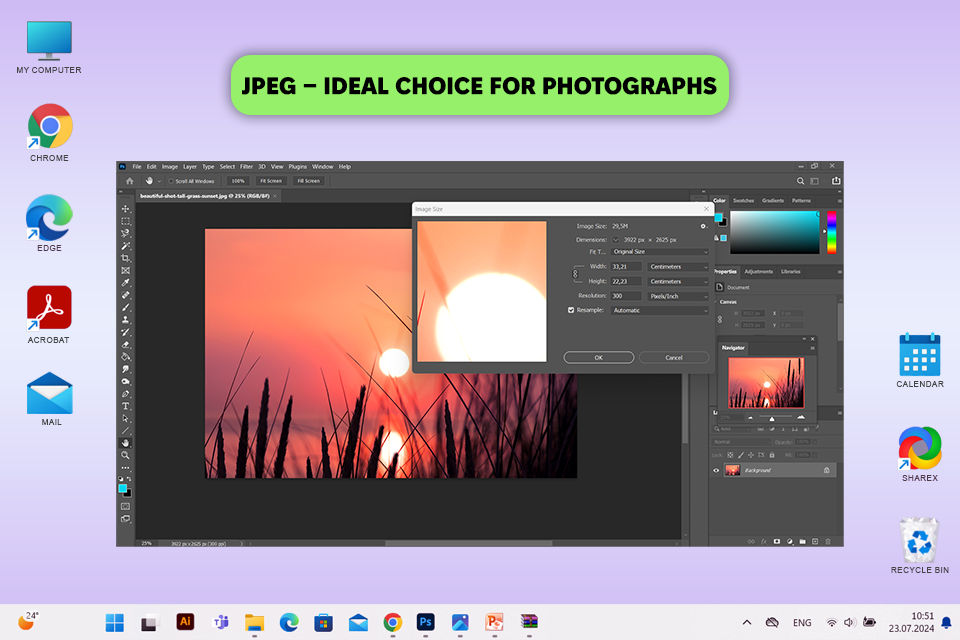
Task: Select the Crop tool
Action: point(126,258)
